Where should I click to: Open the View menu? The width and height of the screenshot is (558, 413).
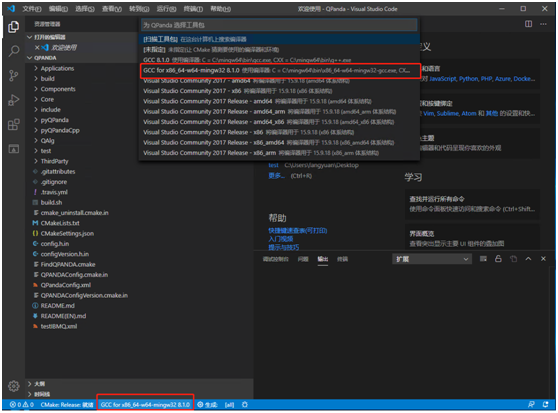point(112,9)
